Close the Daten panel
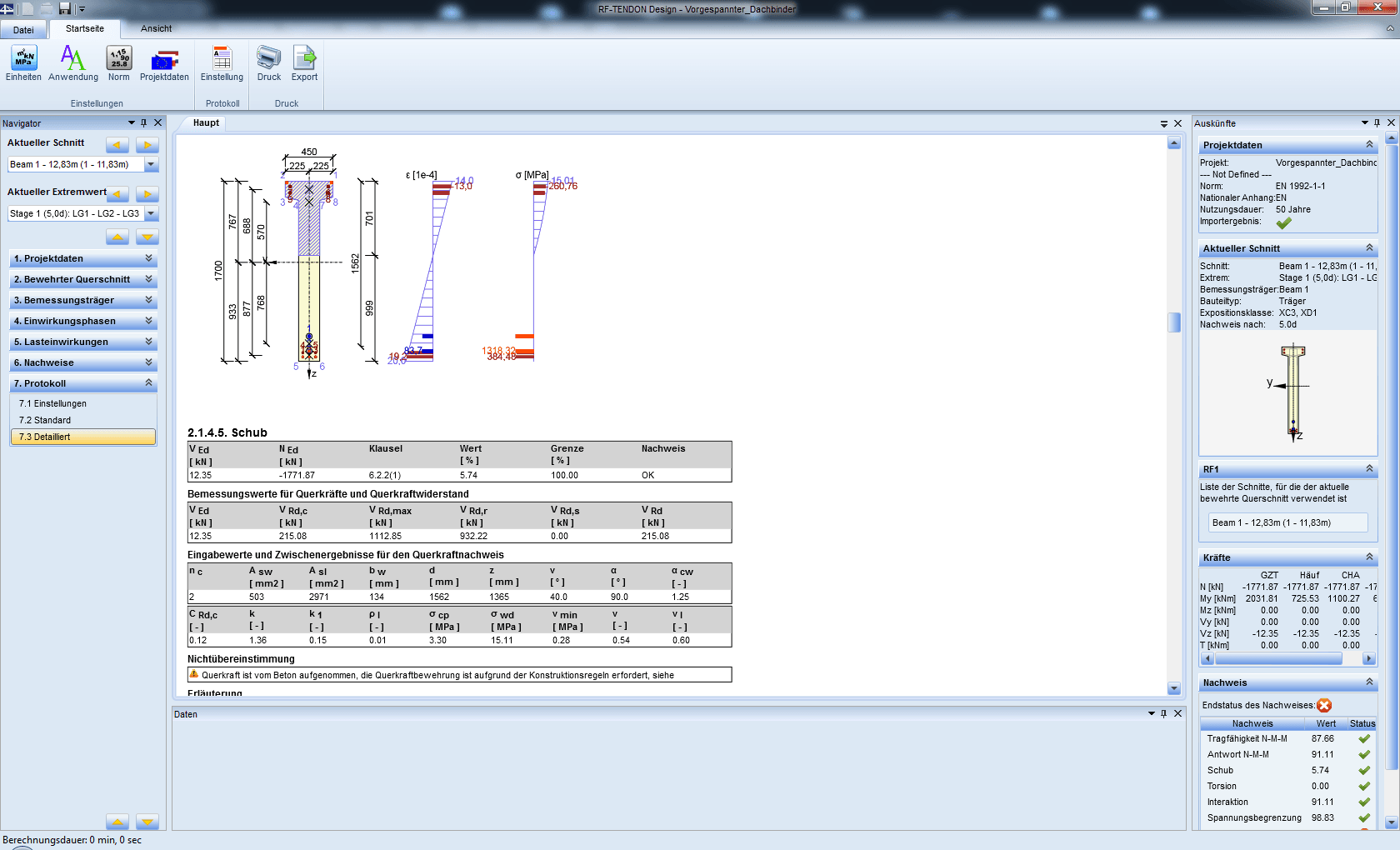This screenshot has width=1400, height=850. click(1178, 713)
